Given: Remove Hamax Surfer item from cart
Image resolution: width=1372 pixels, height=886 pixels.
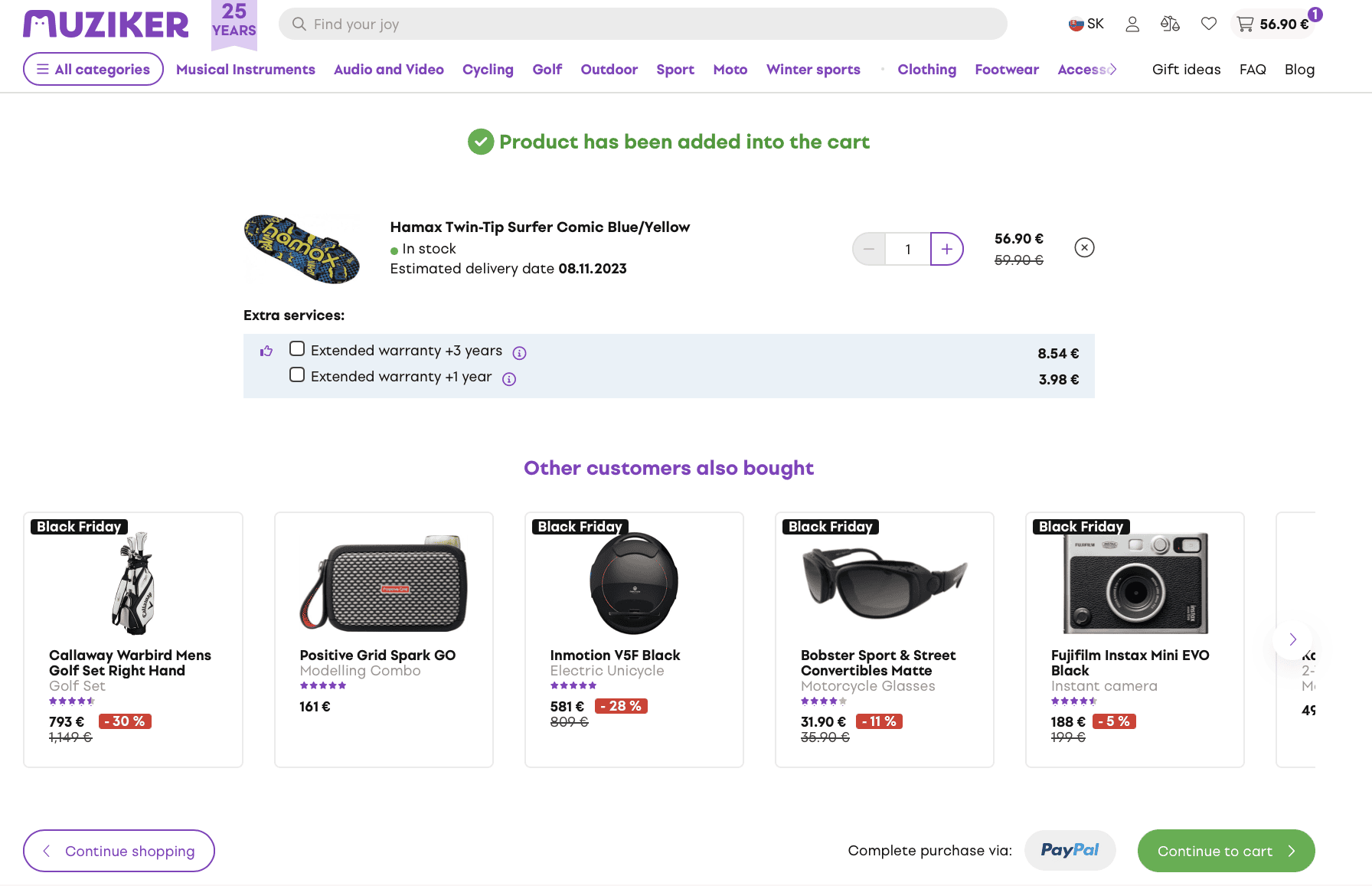Looking at the screenshot, I should tap(1084, 247).
